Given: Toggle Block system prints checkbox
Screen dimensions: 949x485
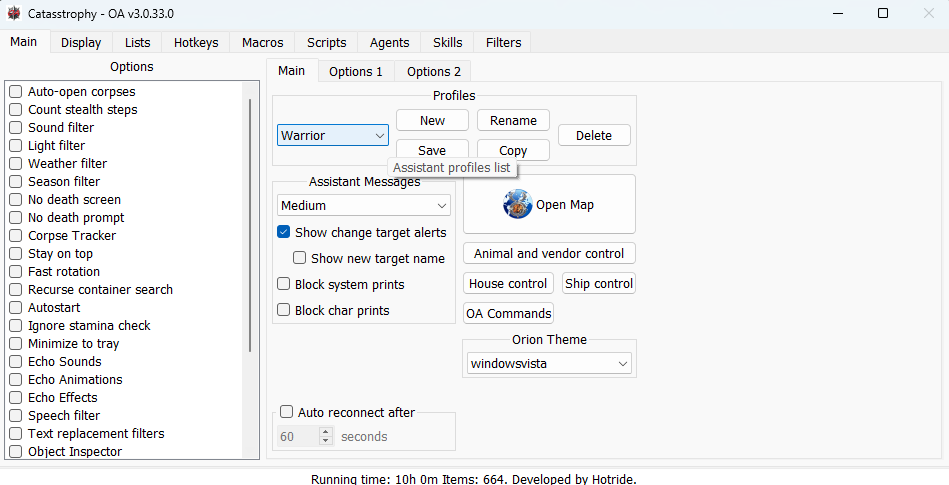Looking at the screenshot, I should coord(284,284).
